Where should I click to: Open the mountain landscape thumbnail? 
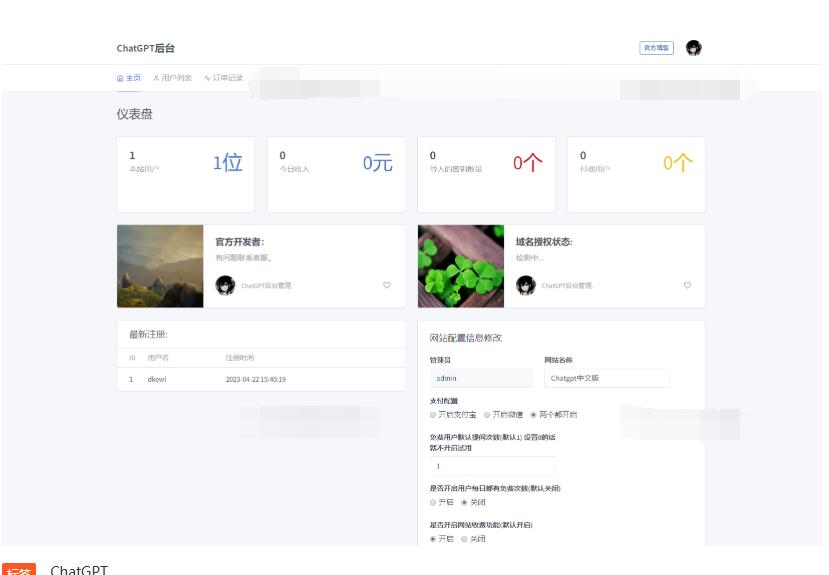coord(160,266)
